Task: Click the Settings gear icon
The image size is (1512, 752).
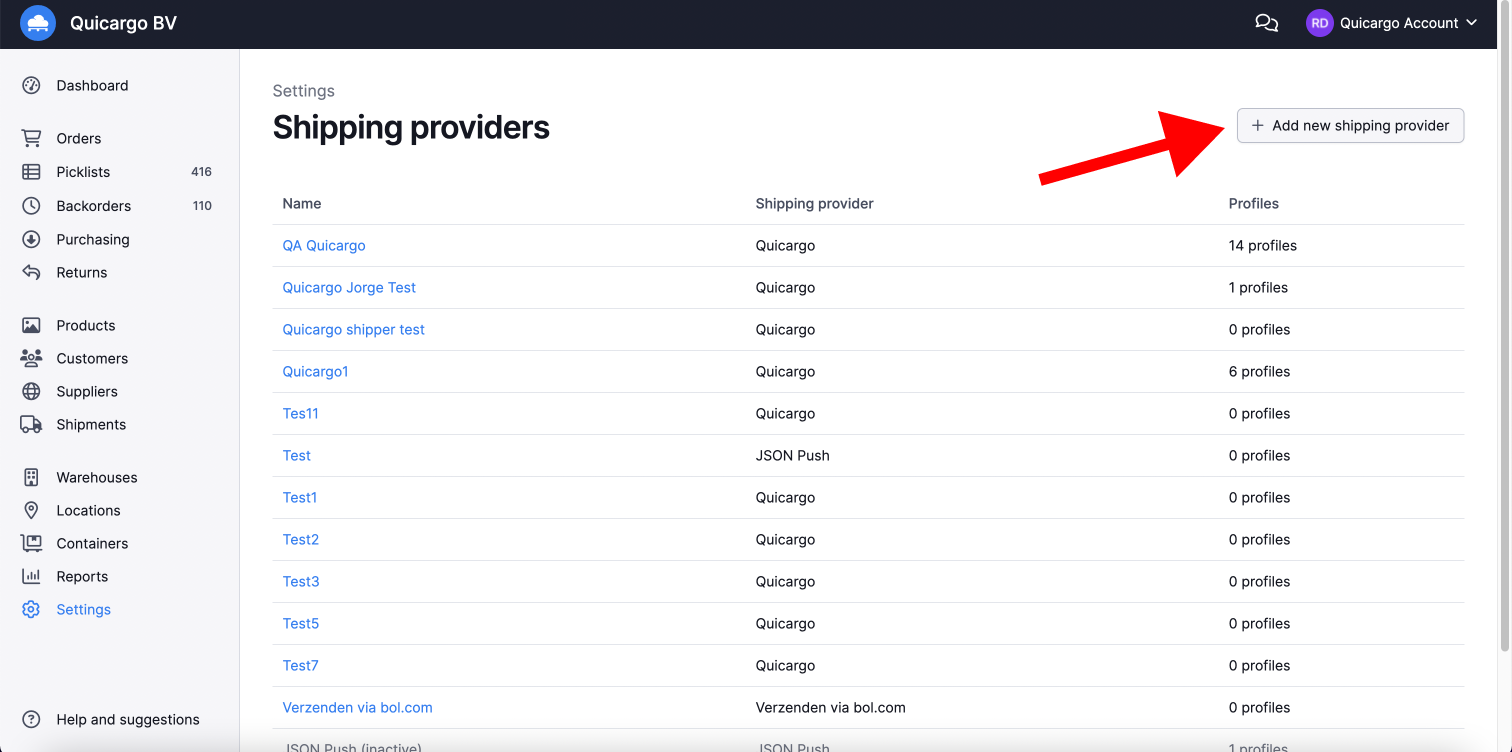Action: (x=31, y=610)
